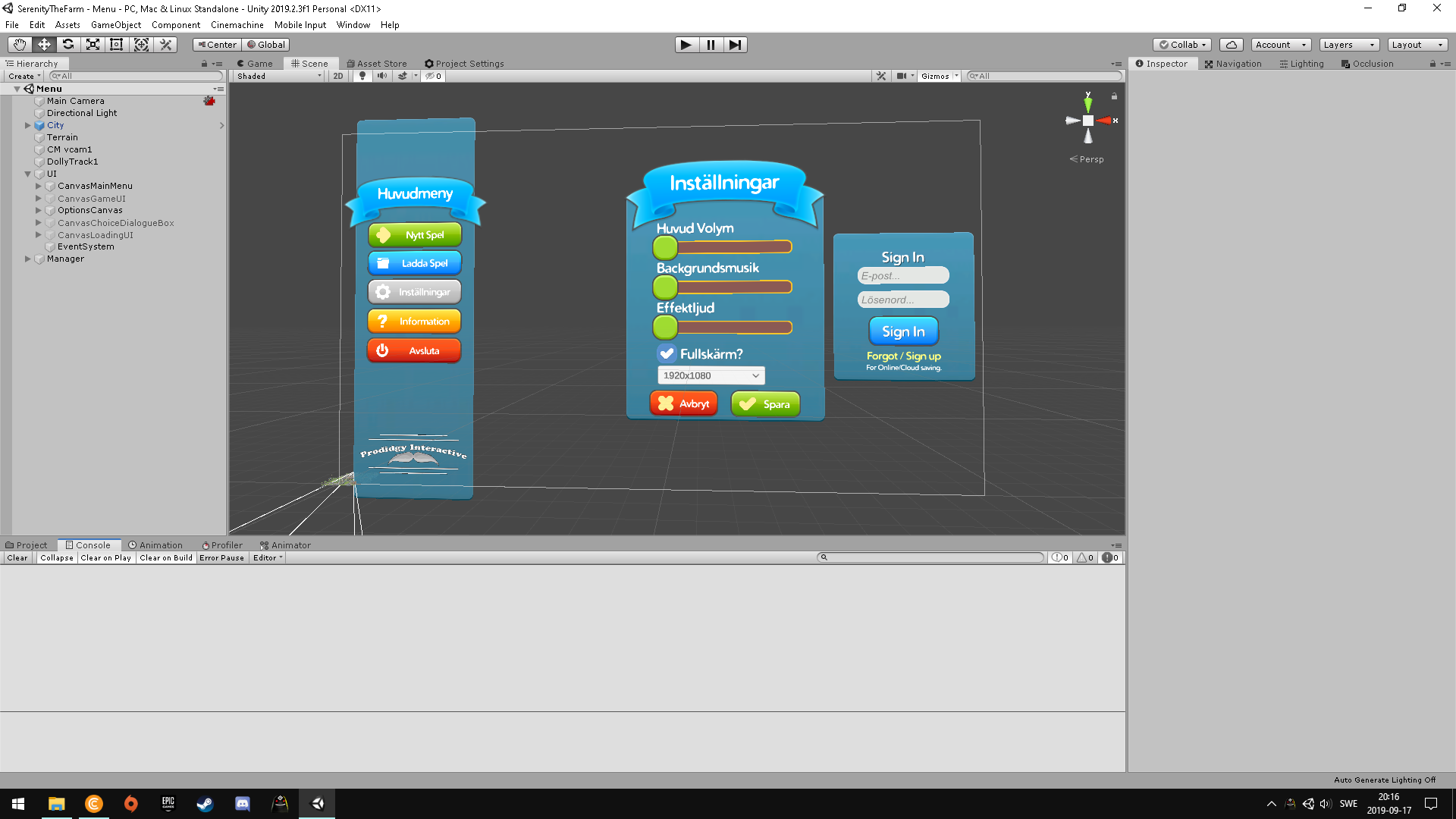Toggle Error Pause in console
This screenshot has height=819, width=1456.
[x=222, y=558]
